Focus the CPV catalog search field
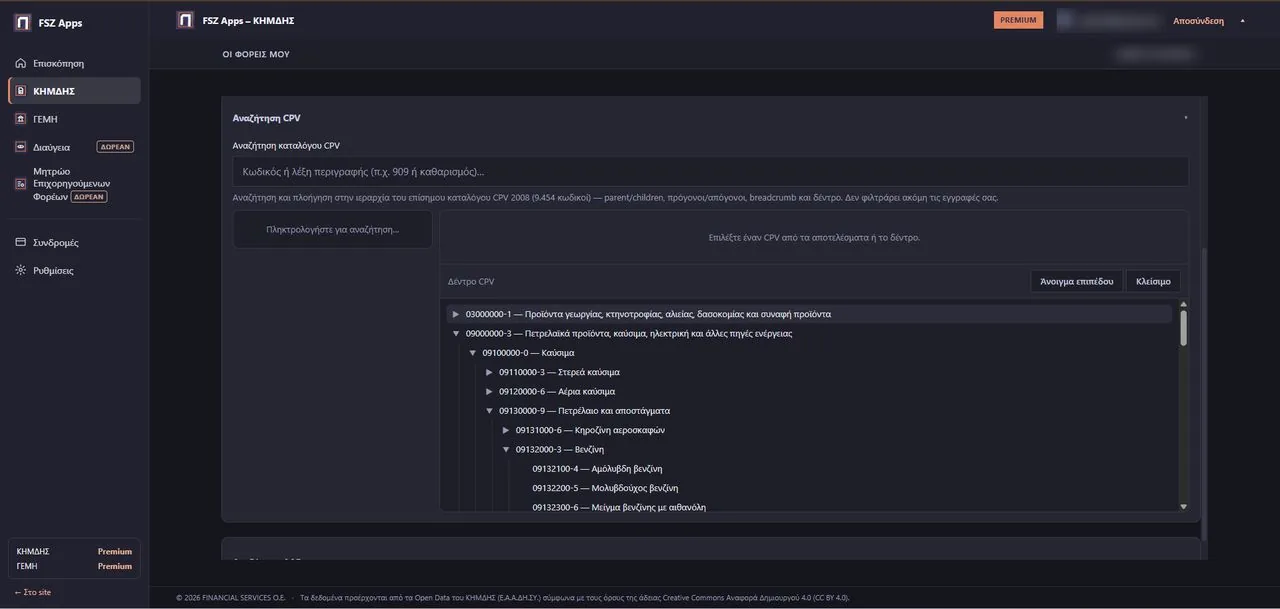This screenshot has height=609, width=1280. (x=710, y=171)
